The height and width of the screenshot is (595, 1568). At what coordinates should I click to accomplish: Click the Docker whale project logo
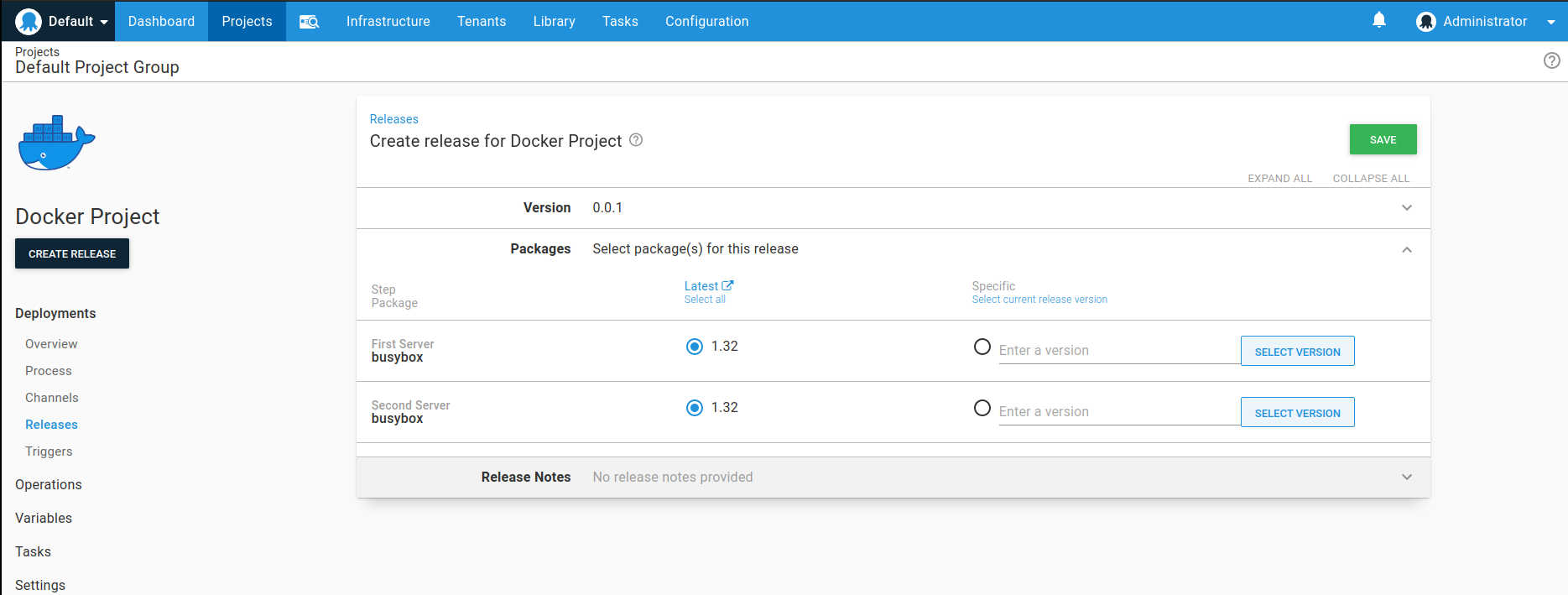click(57, 143)
